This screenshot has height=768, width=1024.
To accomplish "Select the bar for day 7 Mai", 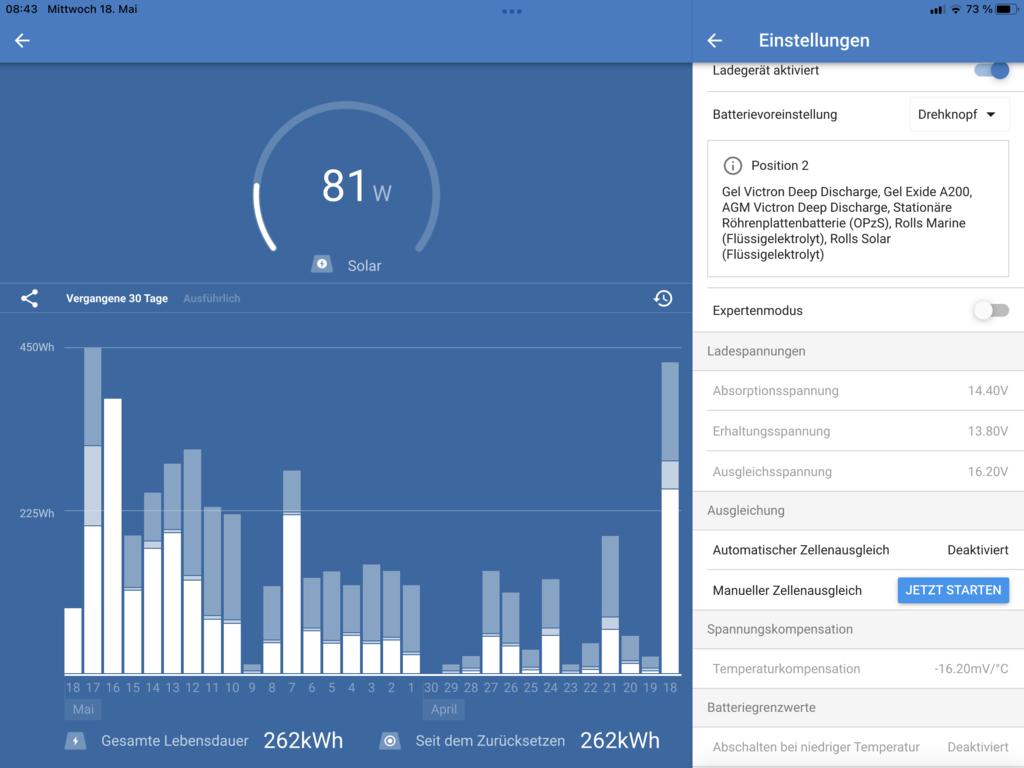I will click(291, 571).
